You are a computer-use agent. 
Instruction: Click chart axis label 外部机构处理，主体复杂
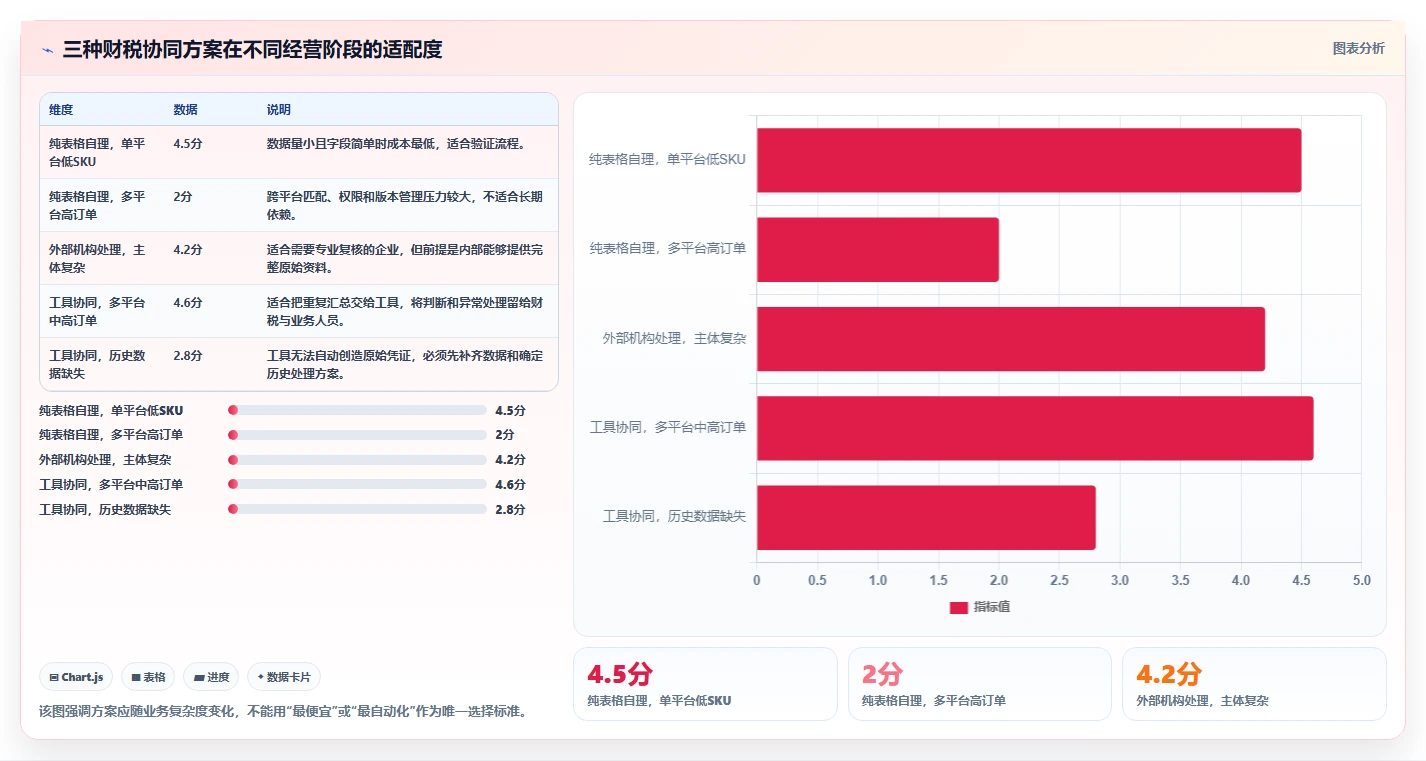[674, 338]
